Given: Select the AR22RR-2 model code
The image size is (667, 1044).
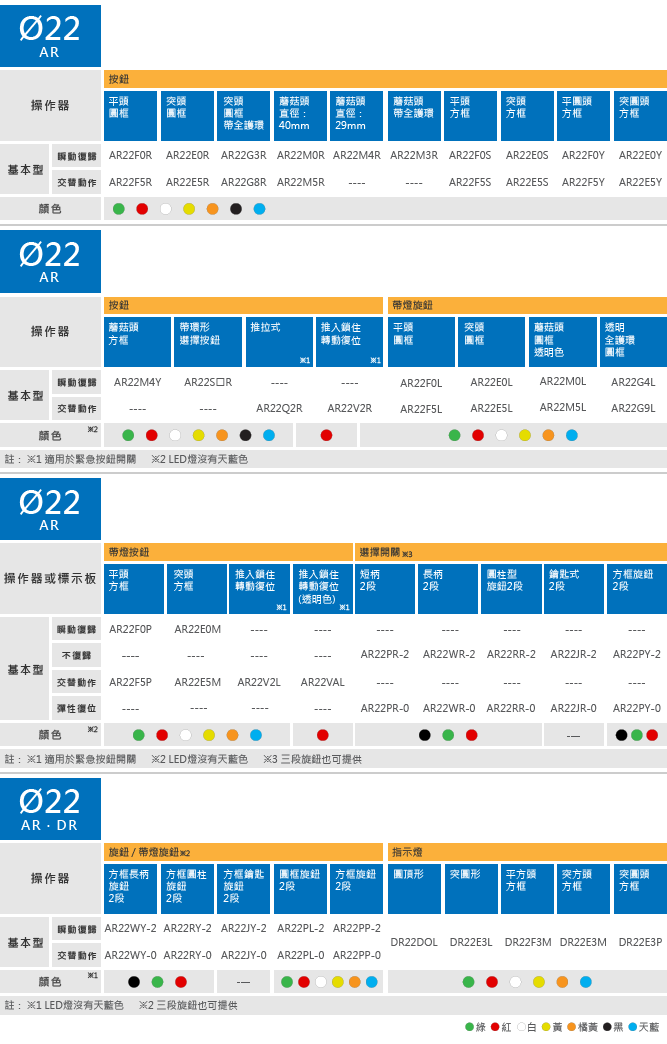Looking at the screenshot, I should coord(511,654).
